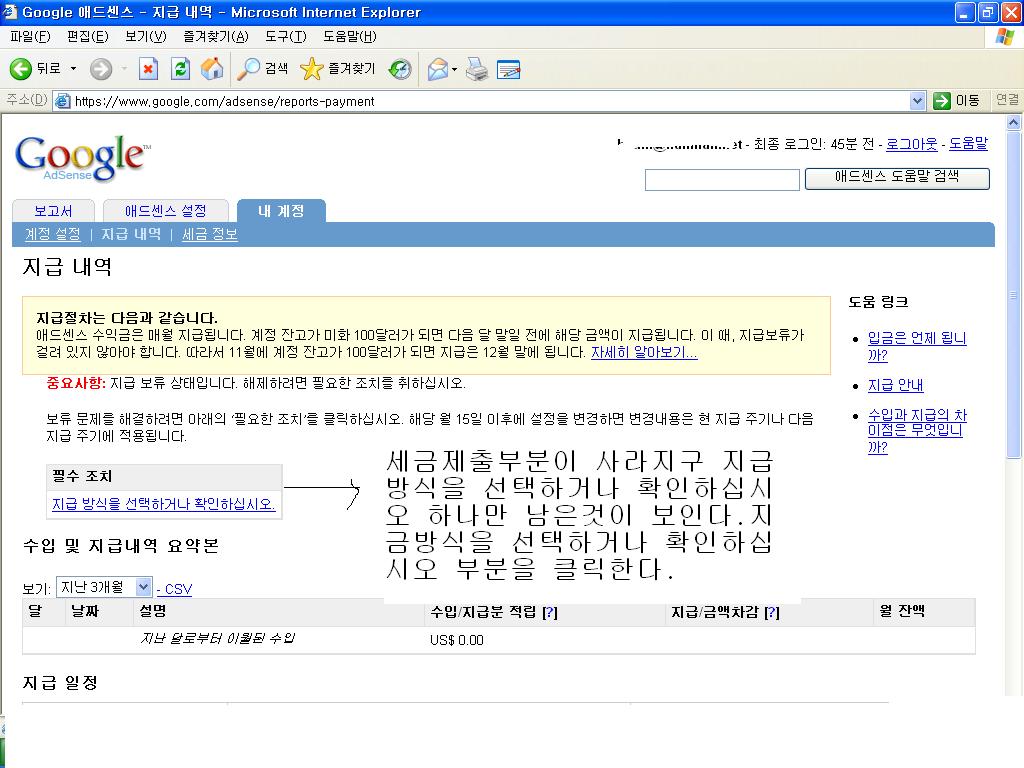Click the AdSense help search input field

tap(722, 180)
